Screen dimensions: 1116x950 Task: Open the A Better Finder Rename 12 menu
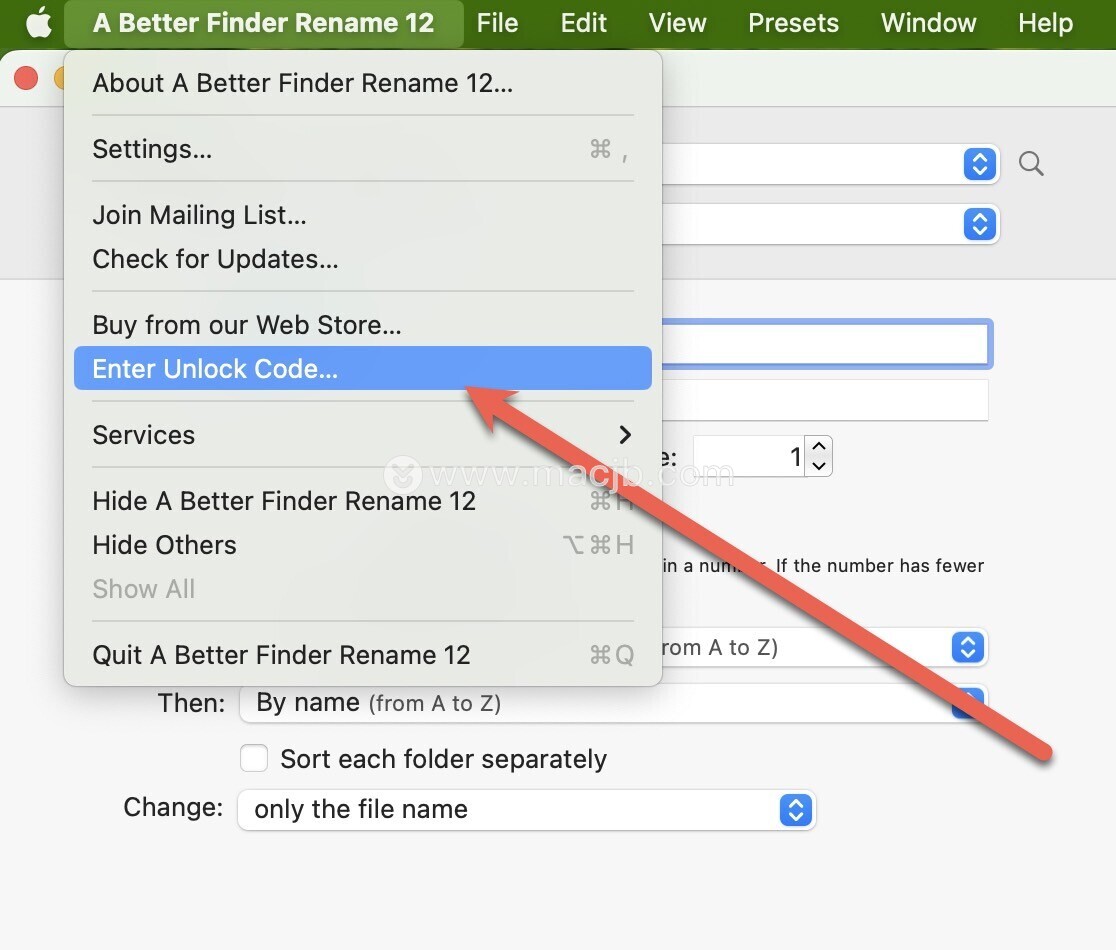[x=263, y=23]
